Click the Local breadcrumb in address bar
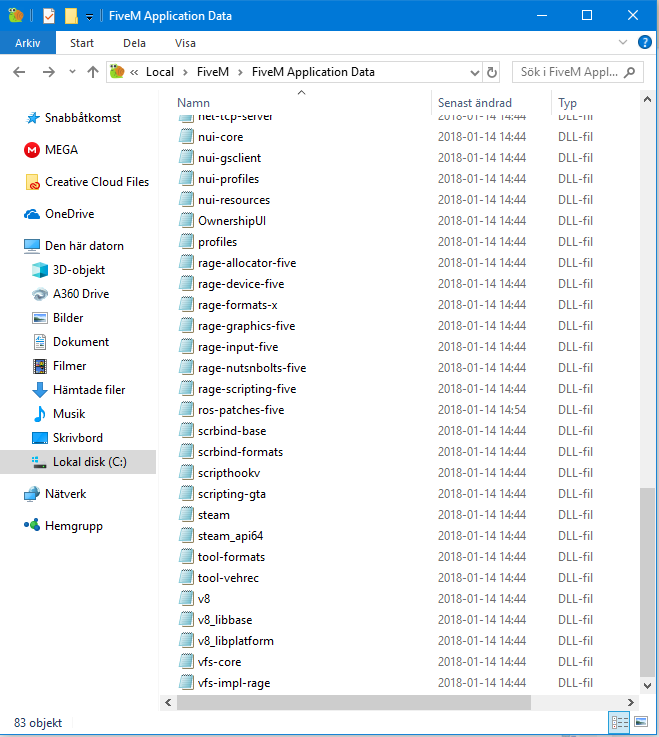The width and height of the screenshot is (659, 737). 160,72
